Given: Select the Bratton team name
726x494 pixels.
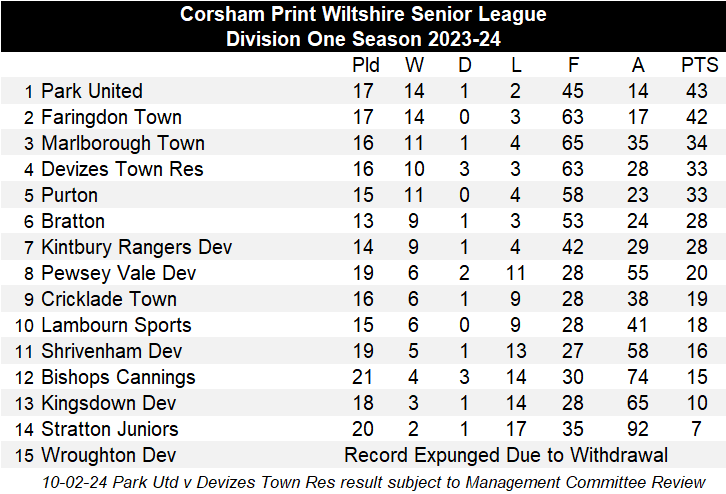Looking at the screenshot, I should [73, 221].
